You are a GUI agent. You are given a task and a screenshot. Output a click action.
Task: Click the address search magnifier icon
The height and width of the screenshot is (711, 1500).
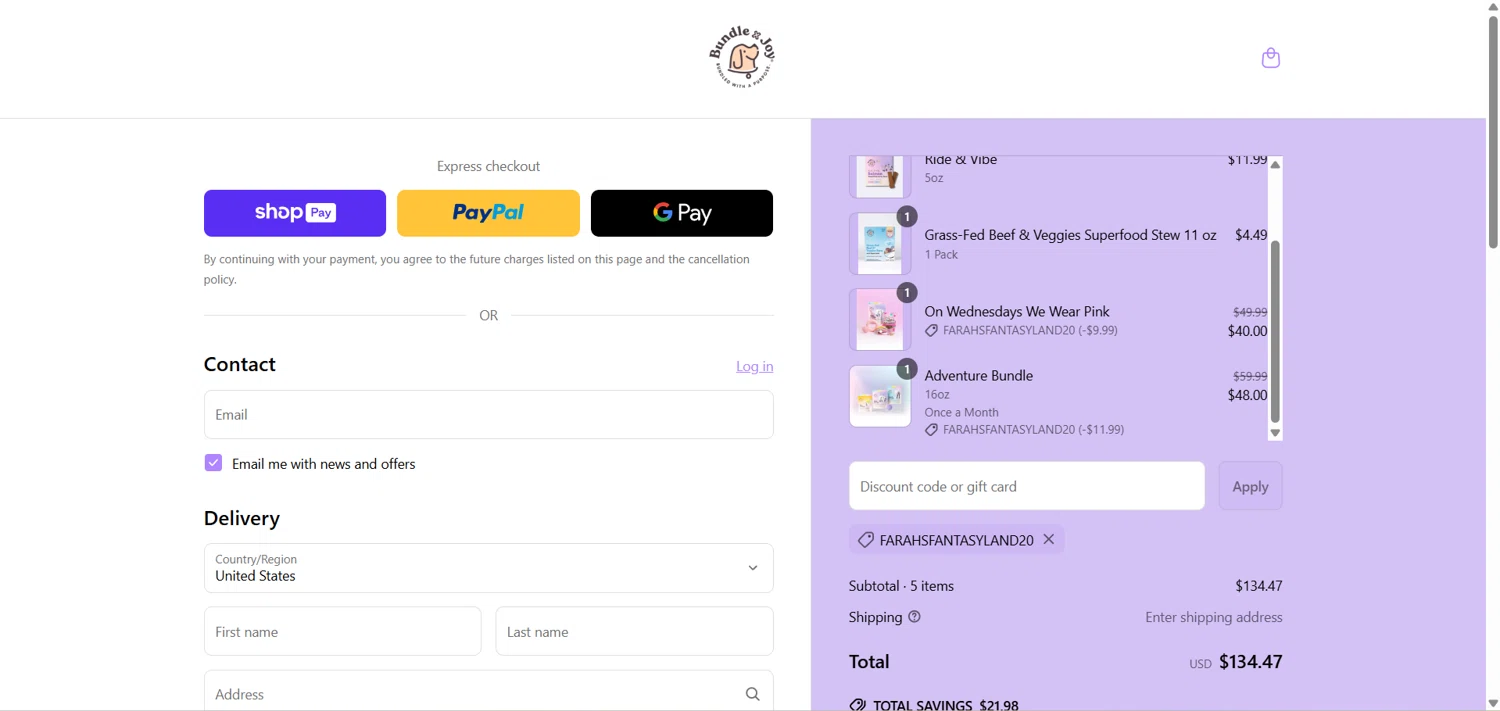click(752, 694)
